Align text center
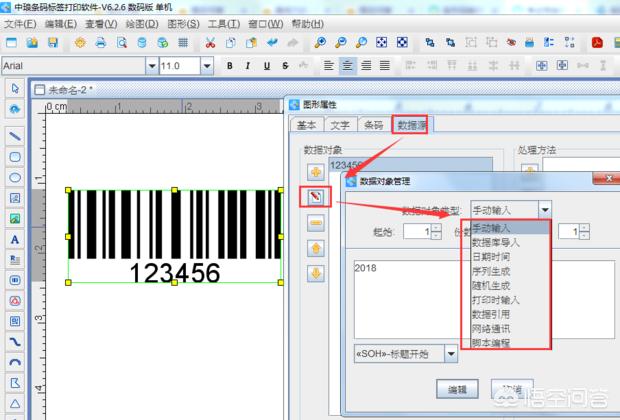 pos(347,66)
